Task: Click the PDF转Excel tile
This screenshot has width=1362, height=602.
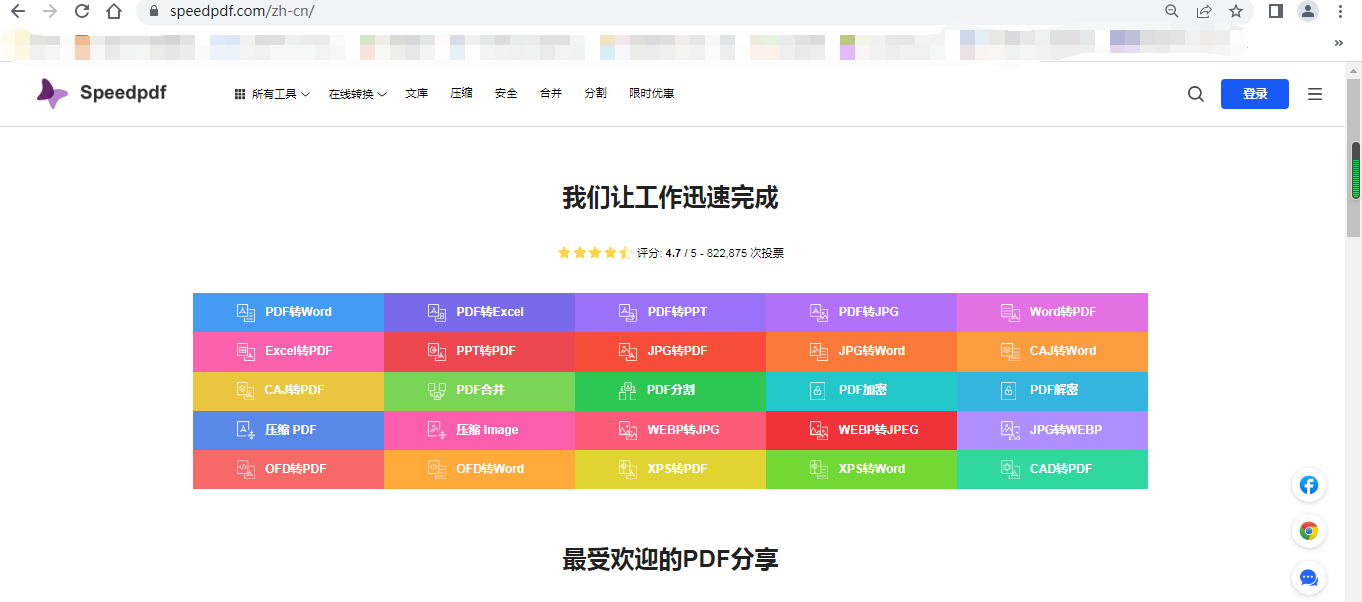Action: (479, 312)
